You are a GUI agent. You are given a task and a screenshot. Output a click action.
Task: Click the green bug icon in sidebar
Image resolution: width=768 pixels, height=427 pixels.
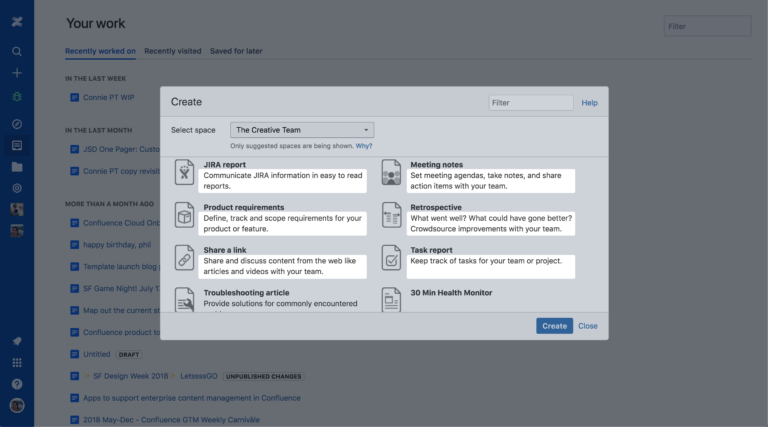tap(17, 96)
